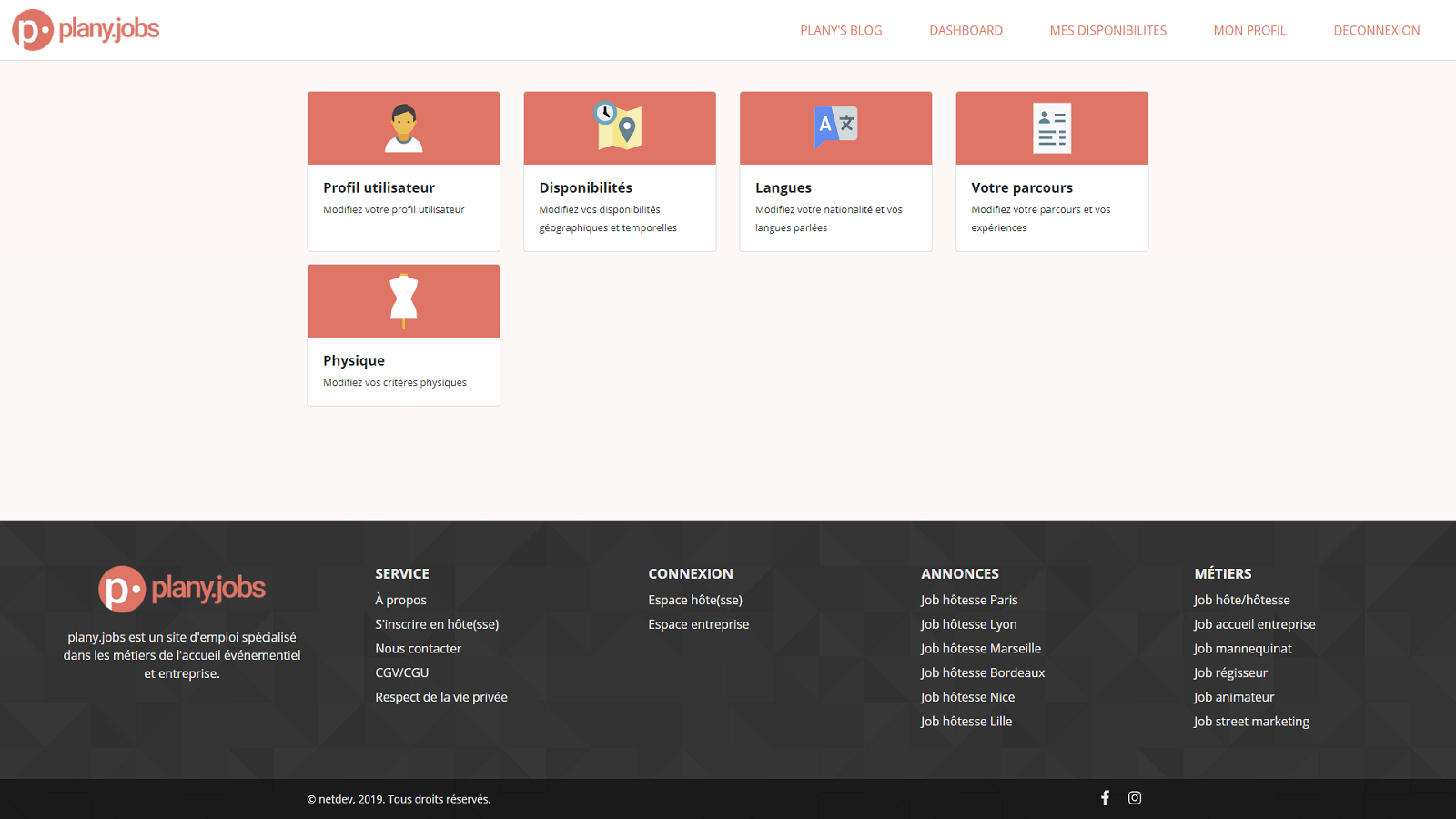View the CGV/CGU terms
Image resolution: width=1456 pixels, height=819 pixels.
pyautogui.click(x=404, y=672)
